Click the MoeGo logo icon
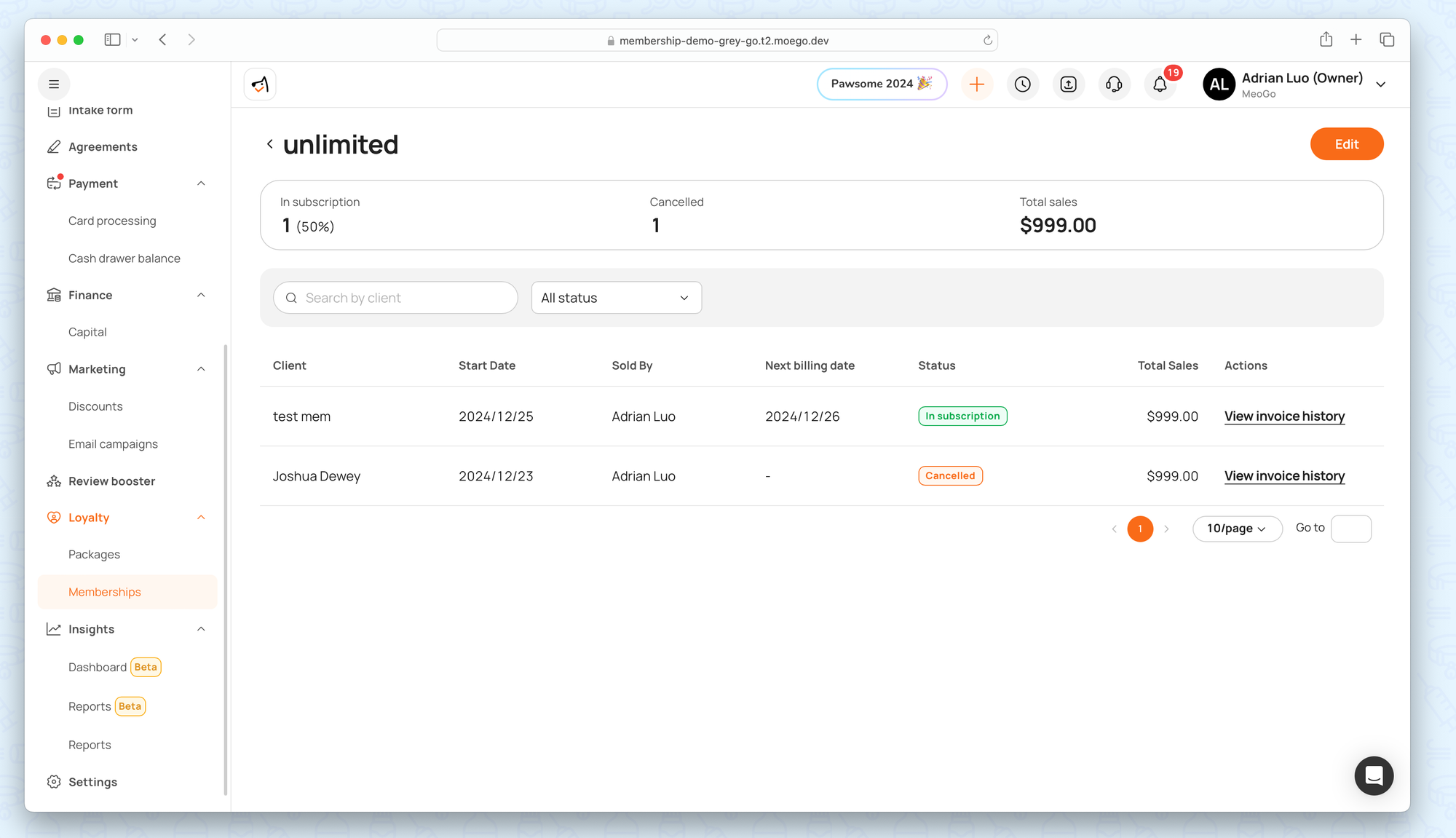The height and width of the screenshot is (838, 1456). tap(260, 84)
